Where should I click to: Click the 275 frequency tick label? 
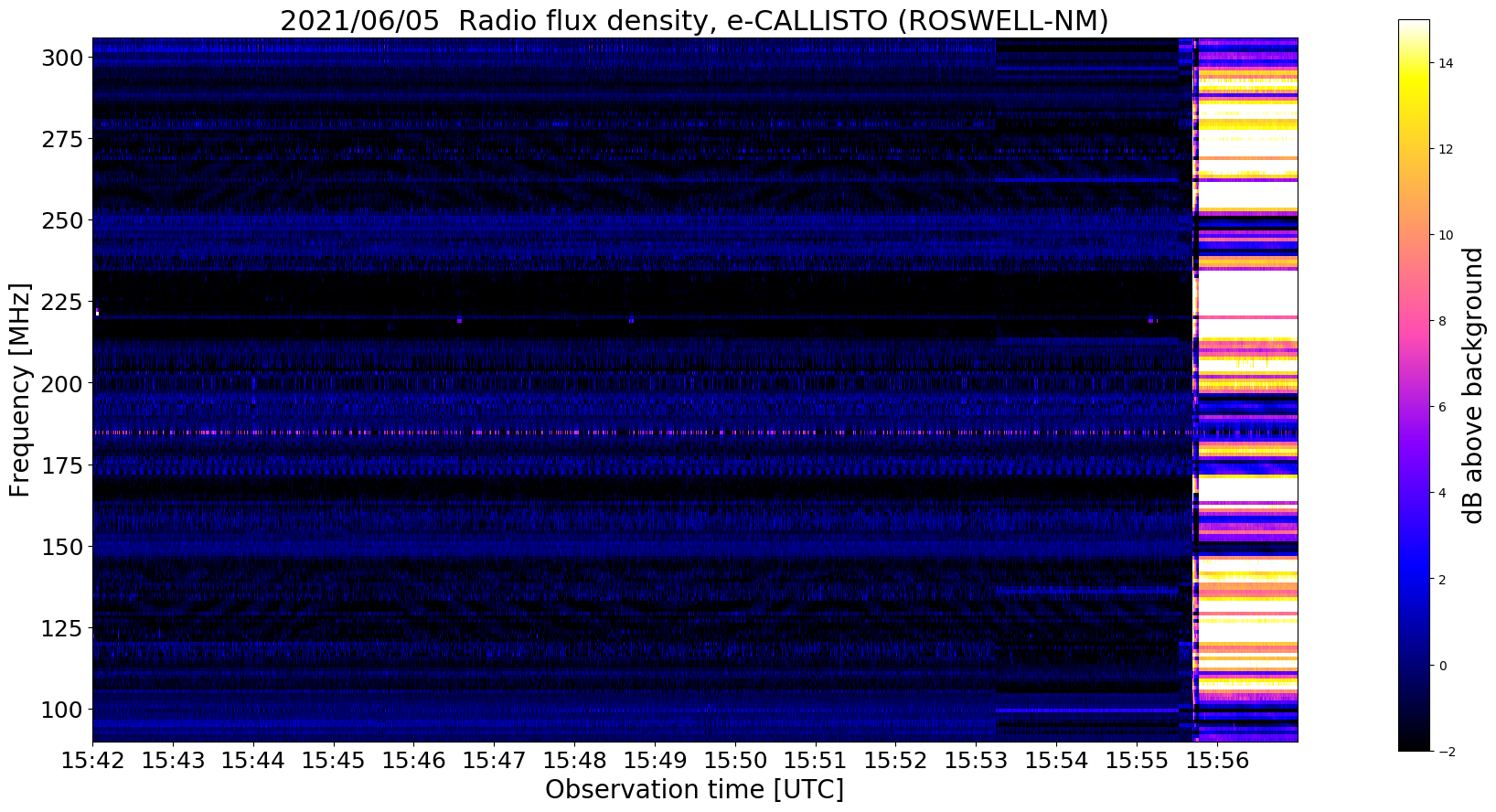(62, 139)
